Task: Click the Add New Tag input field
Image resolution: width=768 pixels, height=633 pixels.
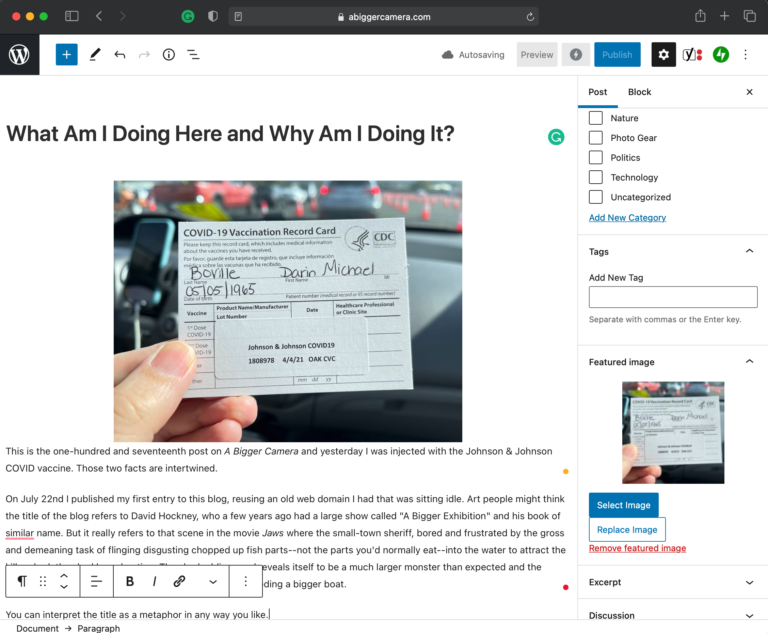Action: coord(672,297)
